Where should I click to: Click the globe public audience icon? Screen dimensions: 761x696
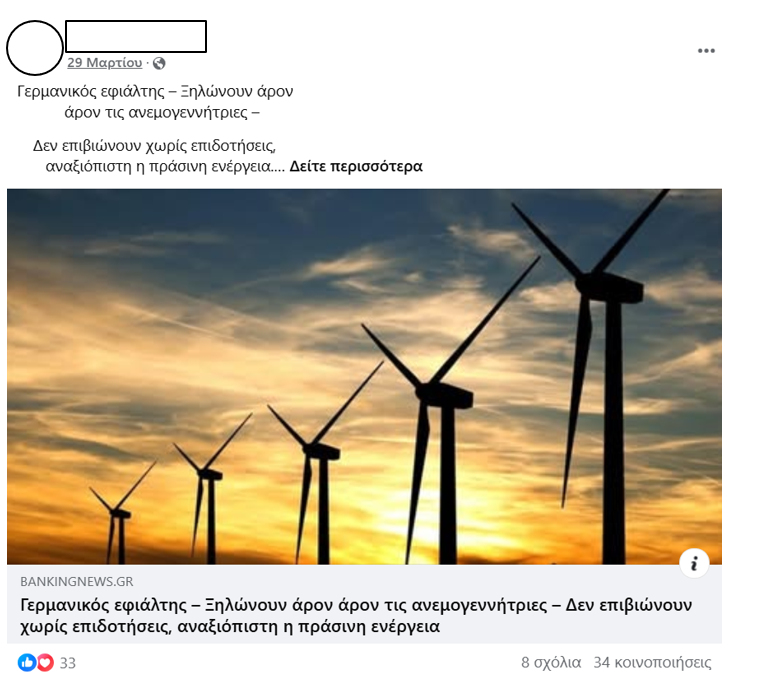(x=159, y=63)
